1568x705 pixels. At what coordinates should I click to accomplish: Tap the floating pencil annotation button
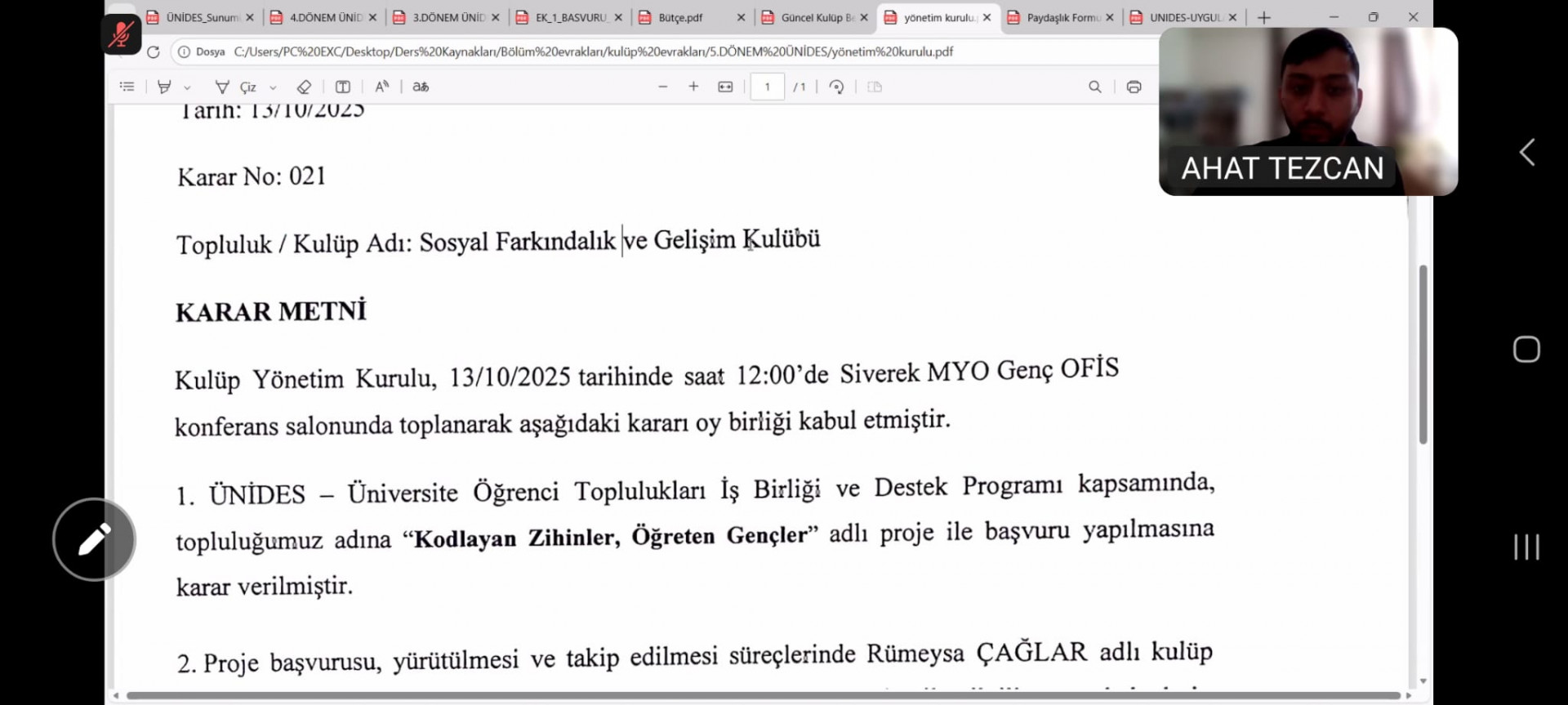(x=94, y=539)
